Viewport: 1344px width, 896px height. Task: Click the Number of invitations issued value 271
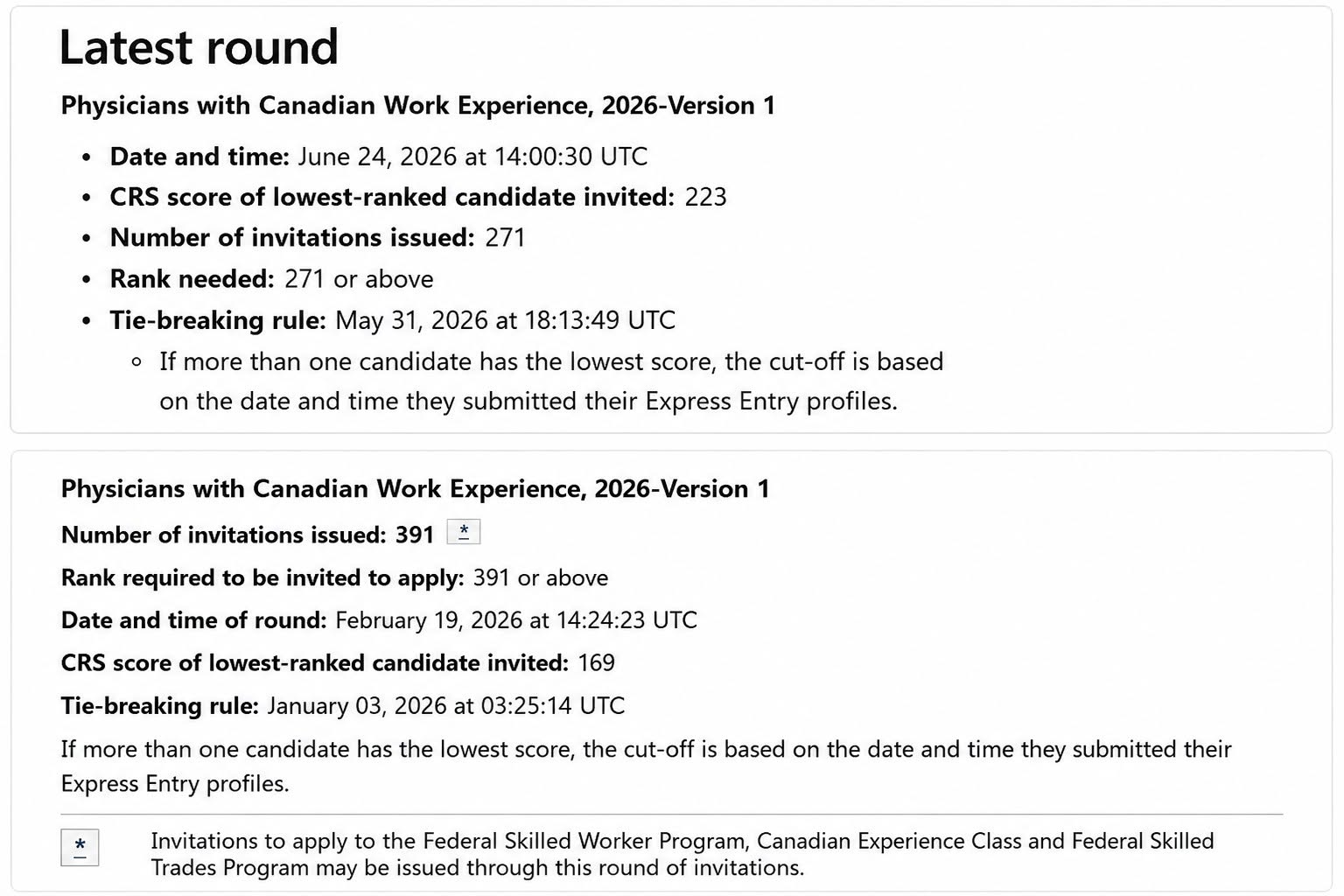point(505,238)
